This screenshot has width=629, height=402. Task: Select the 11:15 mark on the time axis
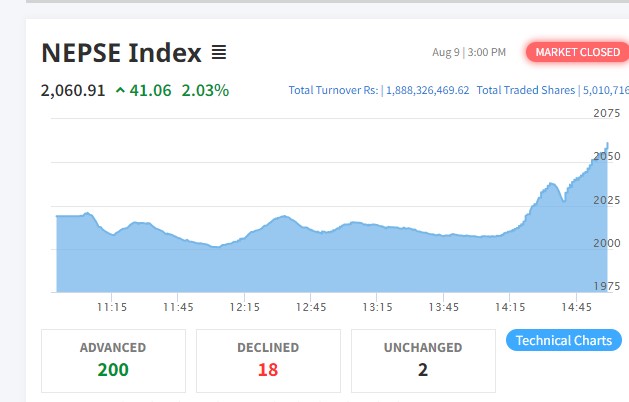pos(111,307)
